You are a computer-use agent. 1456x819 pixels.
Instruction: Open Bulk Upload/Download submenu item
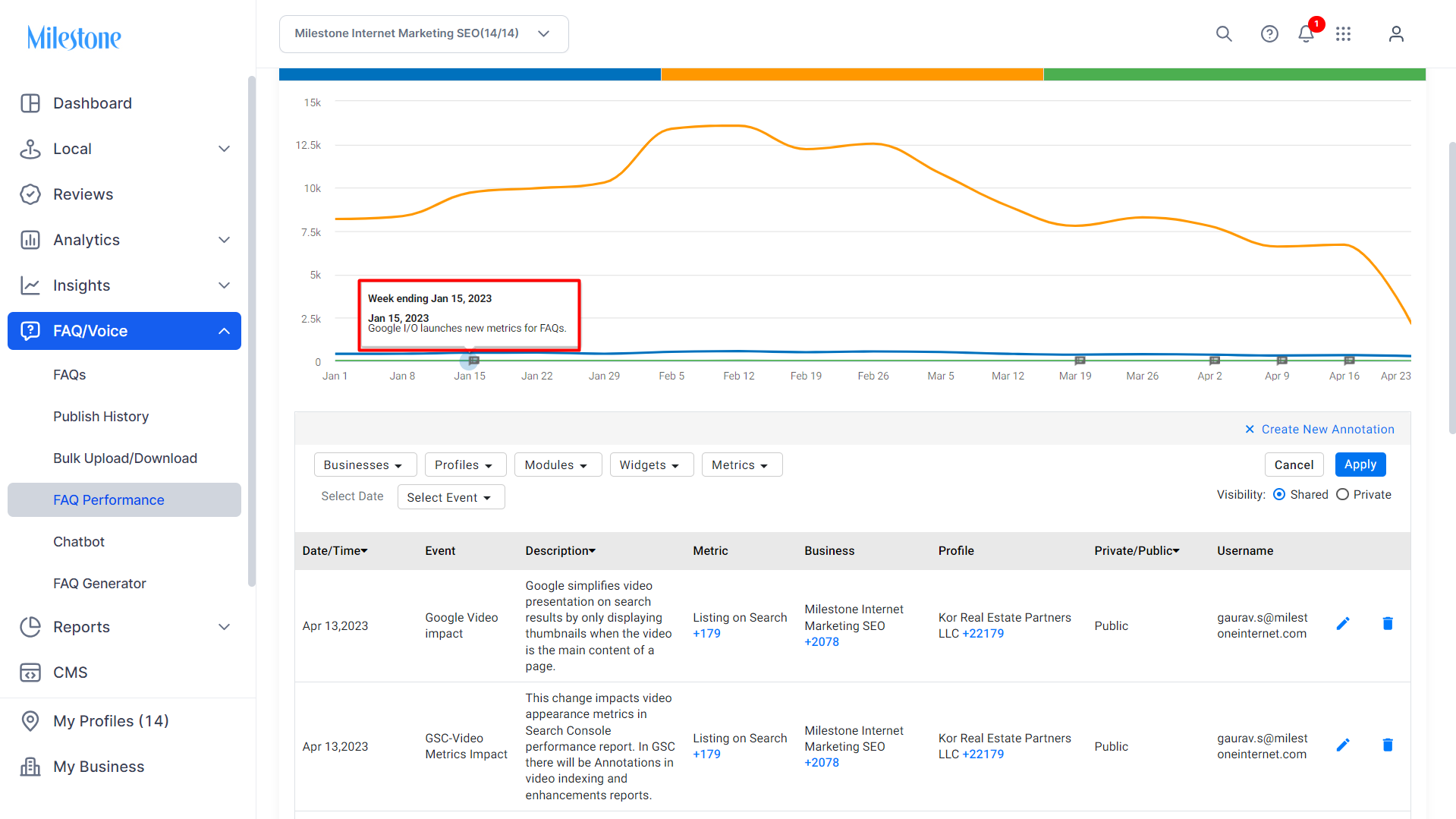click(124, 458)
